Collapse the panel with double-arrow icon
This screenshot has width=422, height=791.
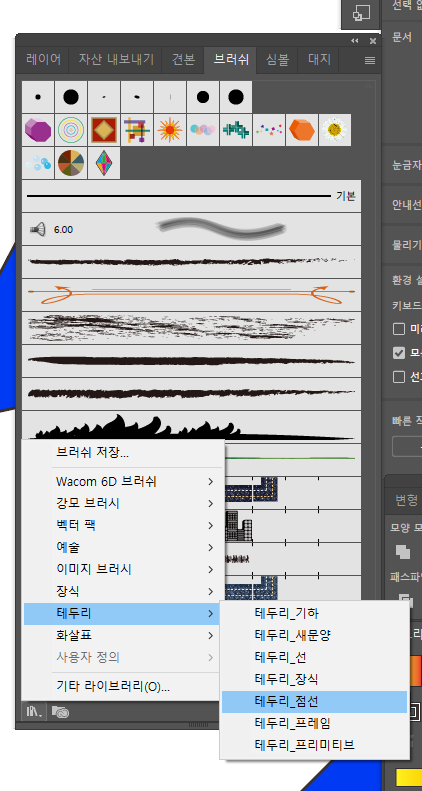[354, 41]
